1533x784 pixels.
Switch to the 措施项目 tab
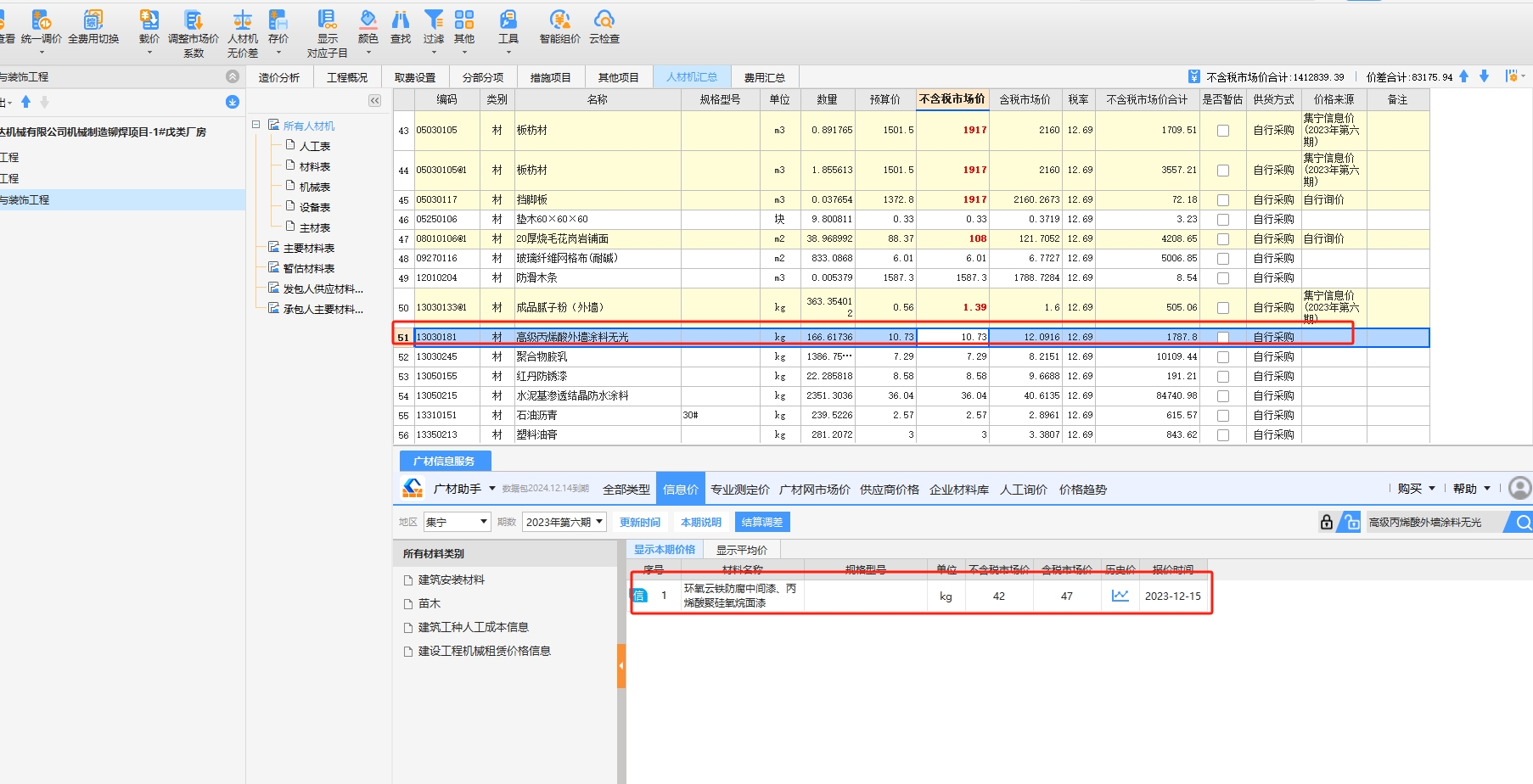pos(551,77)
